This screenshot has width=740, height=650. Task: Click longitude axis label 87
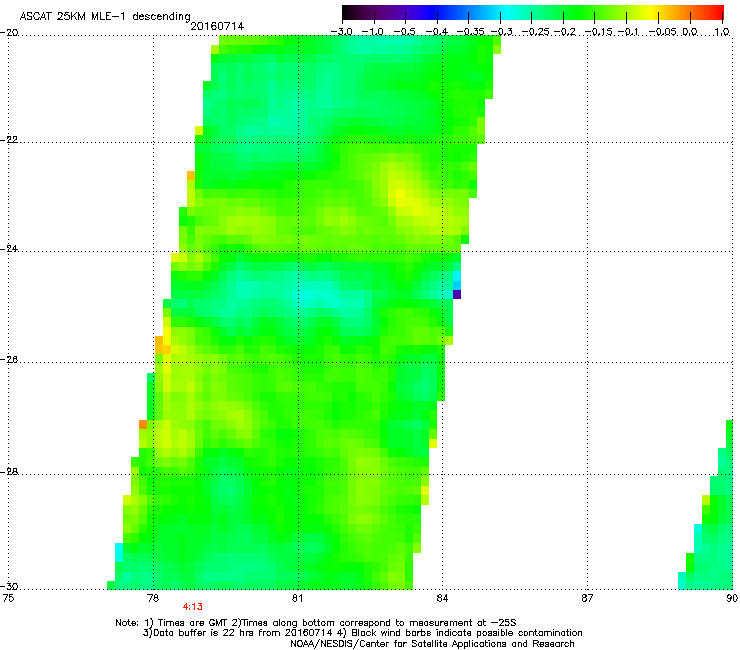[587, 598]
